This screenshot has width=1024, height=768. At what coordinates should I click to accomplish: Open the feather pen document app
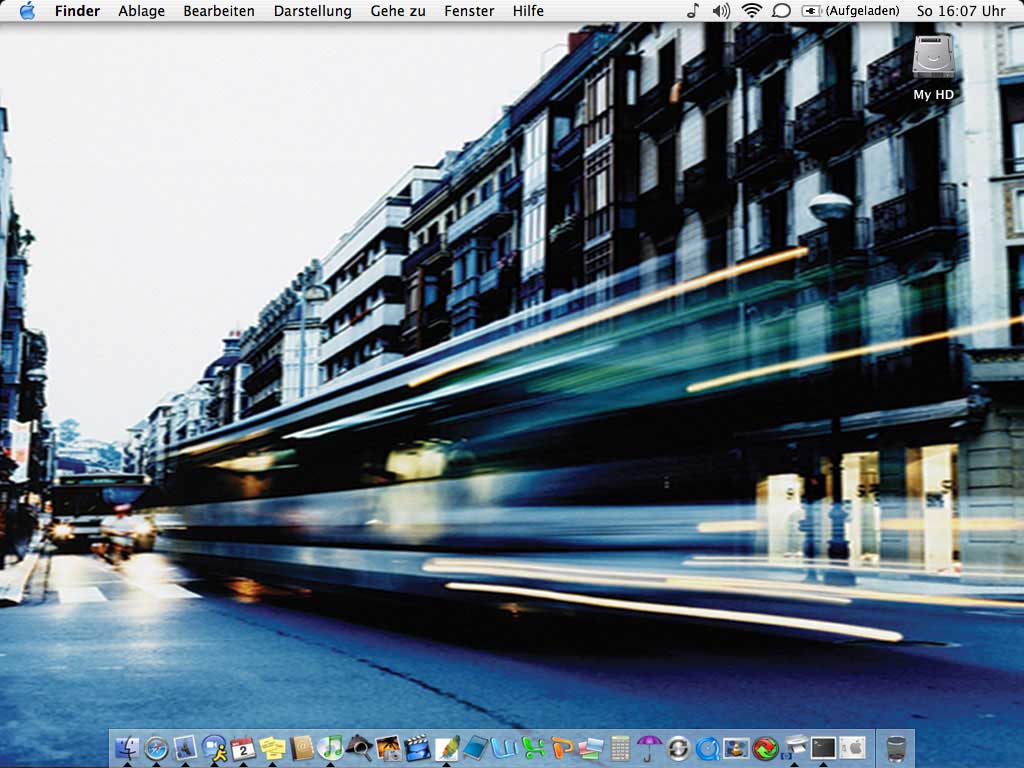click(447, 748)
